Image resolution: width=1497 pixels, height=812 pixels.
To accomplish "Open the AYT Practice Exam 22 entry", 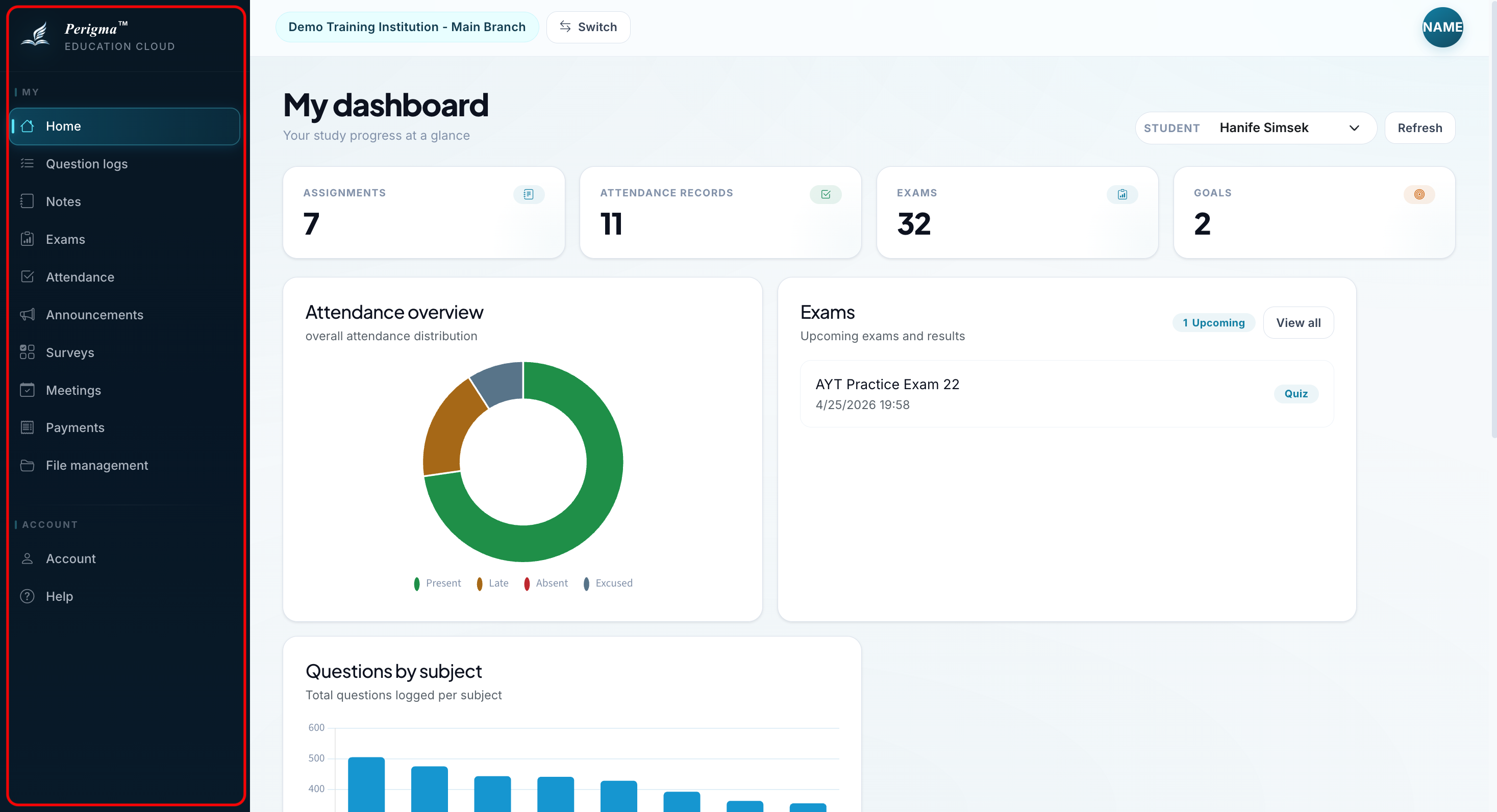I will tap(1066, 394).
